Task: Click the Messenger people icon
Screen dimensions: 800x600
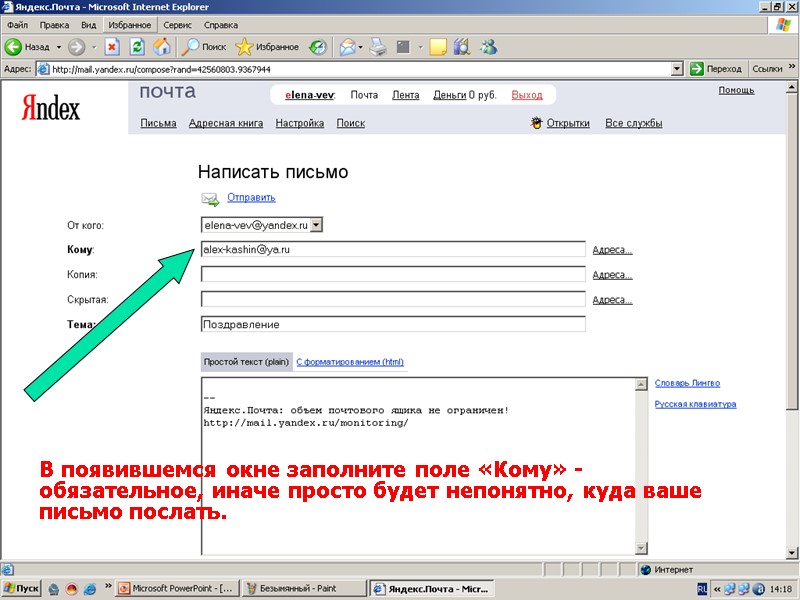Action: click(x=488, y=47)
